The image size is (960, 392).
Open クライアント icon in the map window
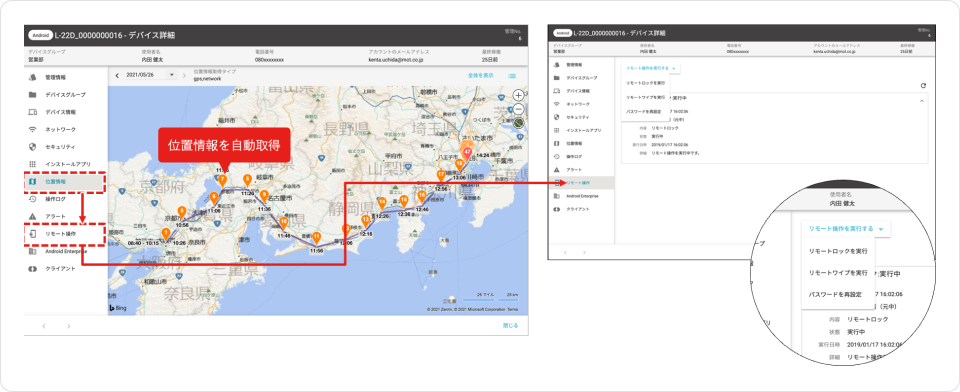point(32,268)
